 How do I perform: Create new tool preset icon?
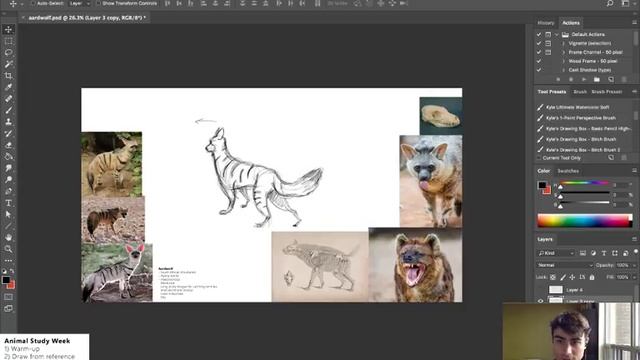pos(611,158)
